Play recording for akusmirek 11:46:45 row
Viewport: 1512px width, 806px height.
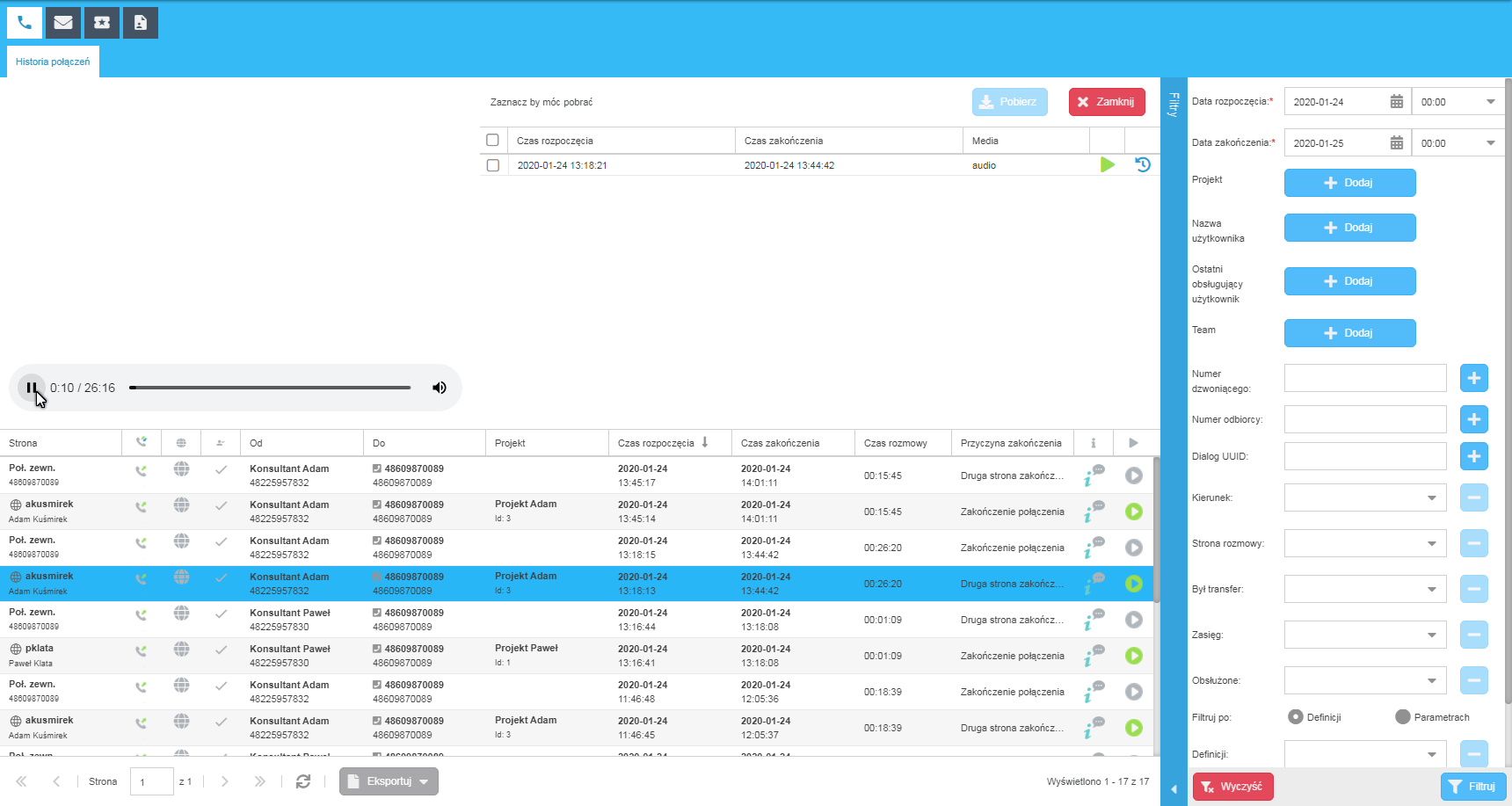tap(1134, 728)
